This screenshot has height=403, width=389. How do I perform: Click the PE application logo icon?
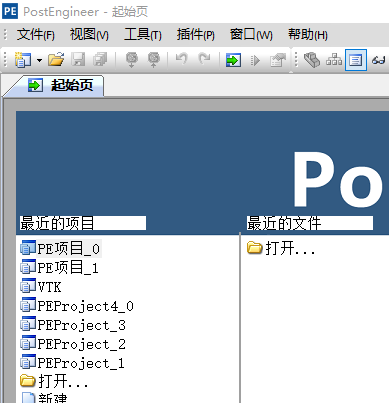[x=10, y=11]
